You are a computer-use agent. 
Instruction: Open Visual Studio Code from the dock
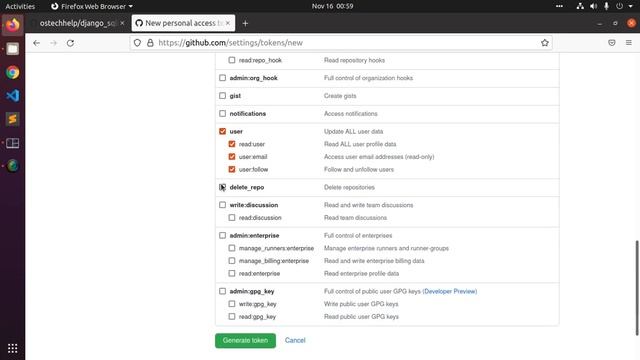pos(13,96)
